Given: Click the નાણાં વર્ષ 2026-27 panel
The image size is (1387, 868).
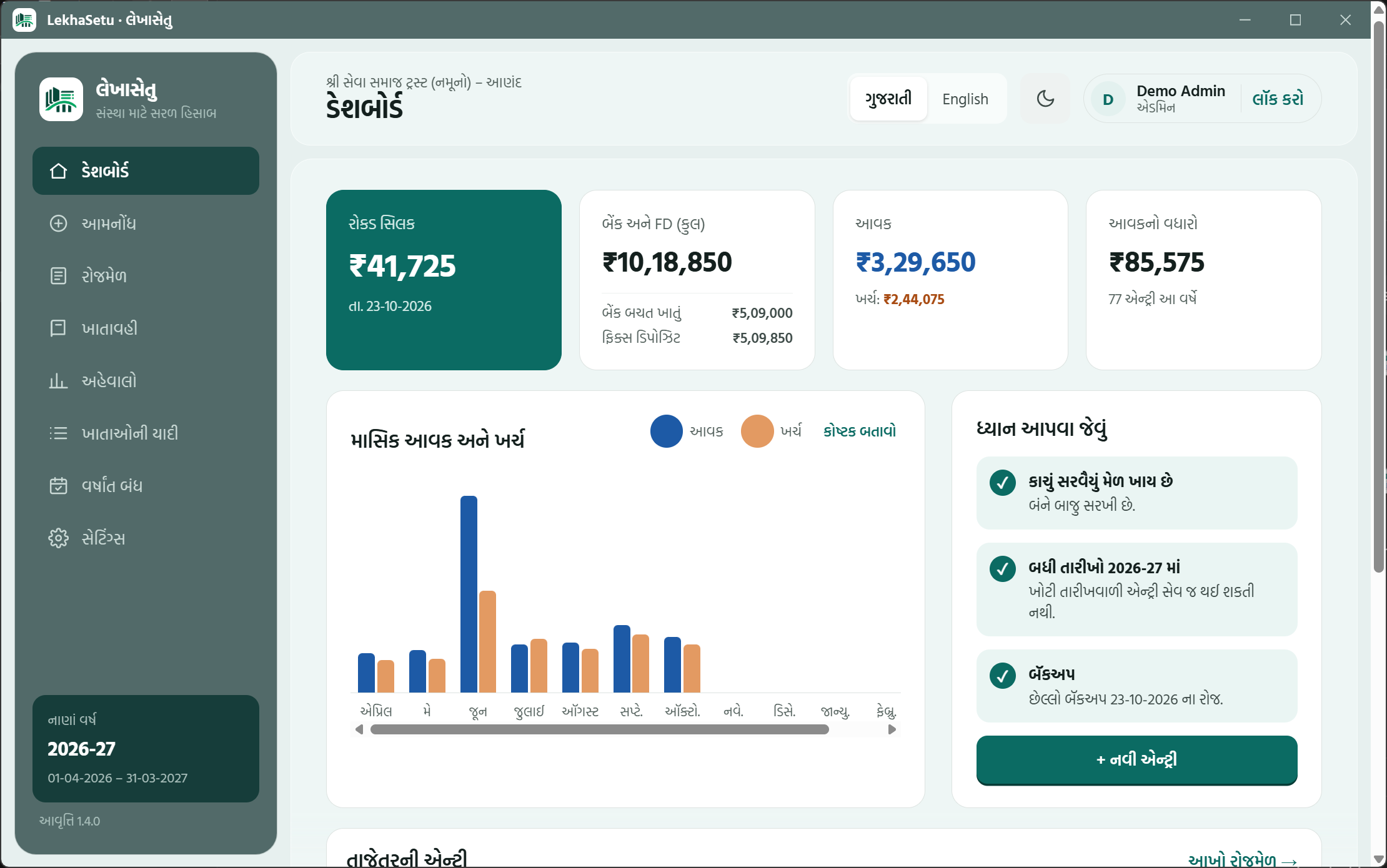Looking at the screenshot, I should [x=146, y=749].
